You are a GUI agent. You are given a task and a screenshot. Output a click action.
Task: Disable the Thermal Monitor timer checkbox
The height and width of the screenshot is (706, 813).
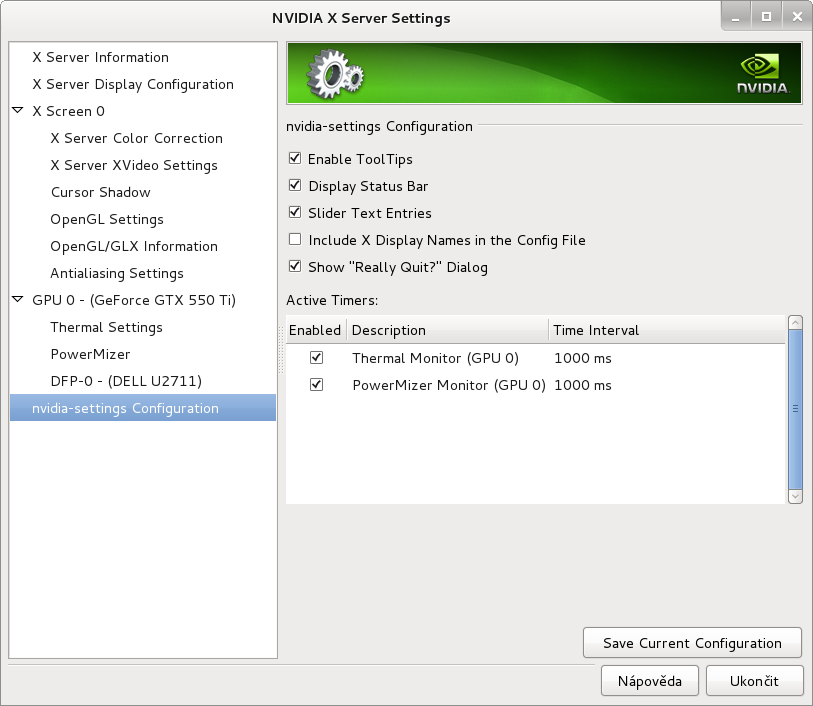click(x=316, y=358)
